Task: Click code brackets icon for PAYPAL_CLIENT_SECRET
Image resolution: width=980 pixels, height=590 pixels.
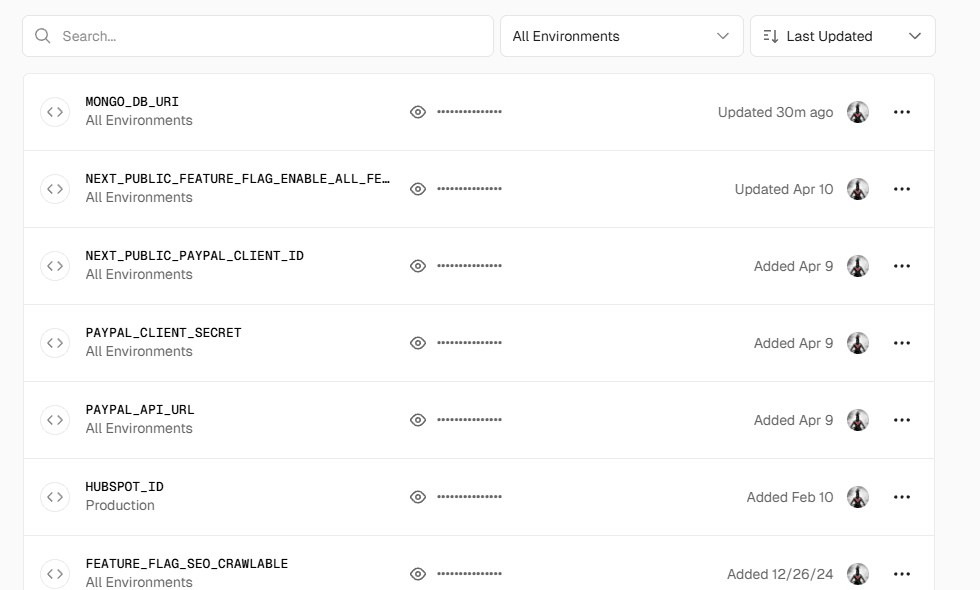Action: 55,343
